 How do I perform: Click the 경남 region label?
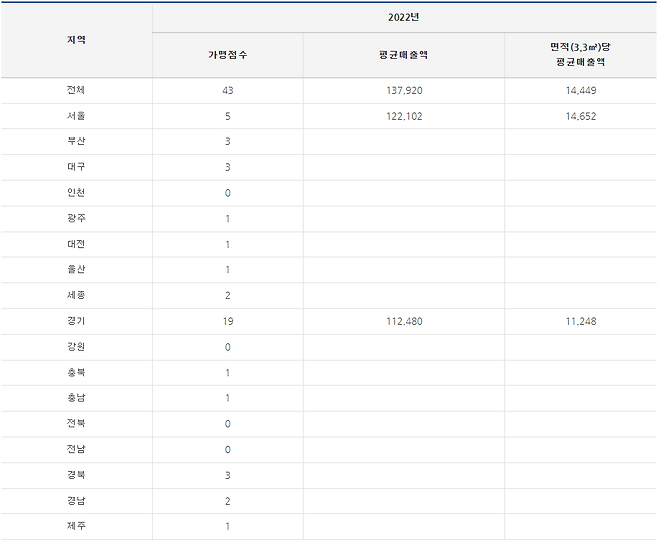pyautogui.click(x=76, y=501)
